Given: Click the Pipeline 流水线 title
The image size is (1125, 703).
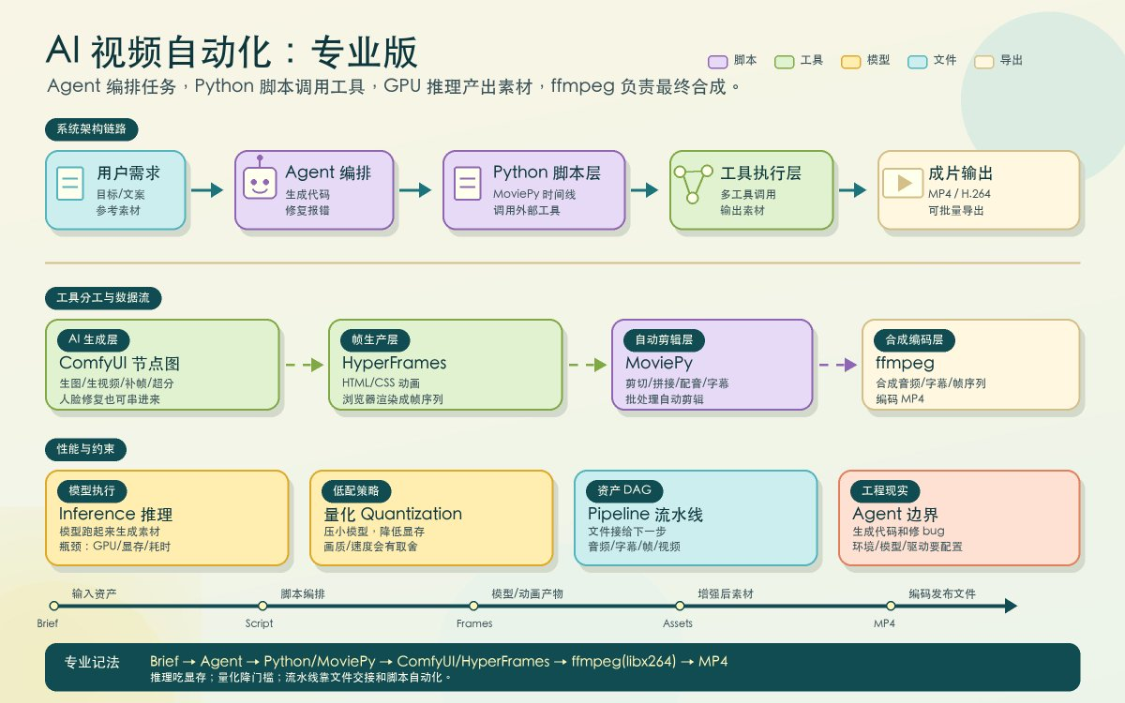Looking at the screenshot, I should pyautogui.click(x=645, y=514).
